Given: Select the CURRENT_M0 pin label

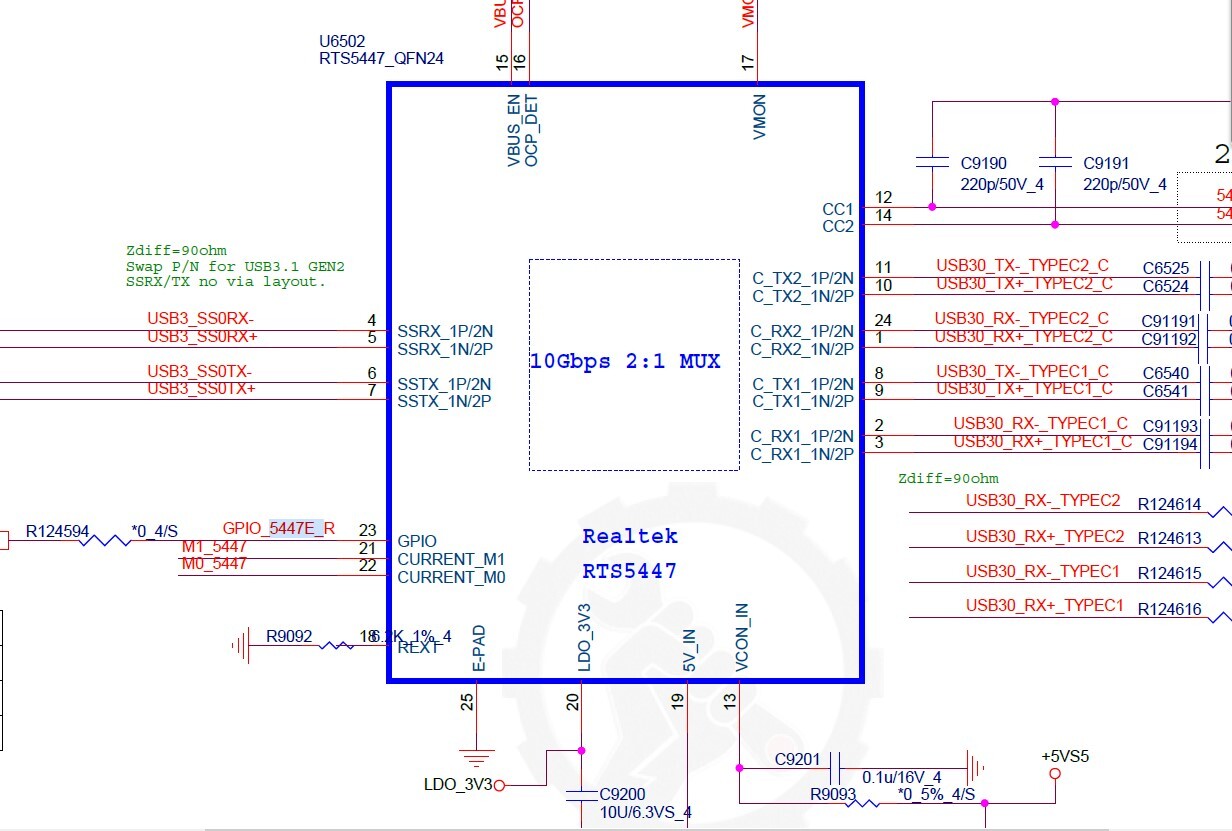Looking at the screenshot, I should [451, 577].
